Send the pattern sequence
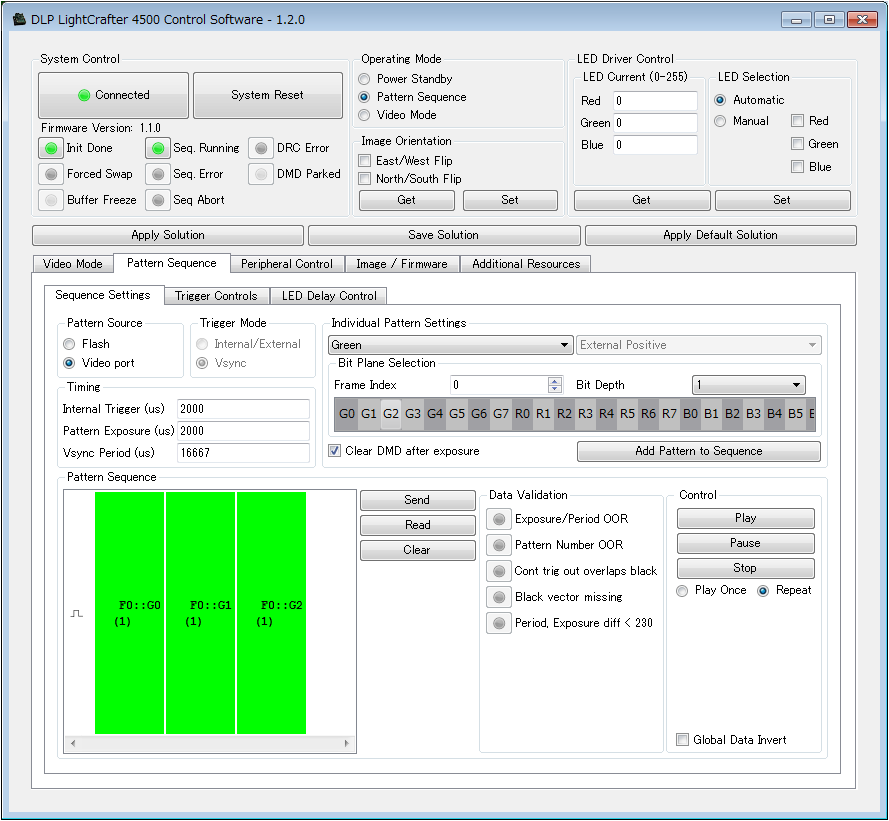 coord(417,500)
